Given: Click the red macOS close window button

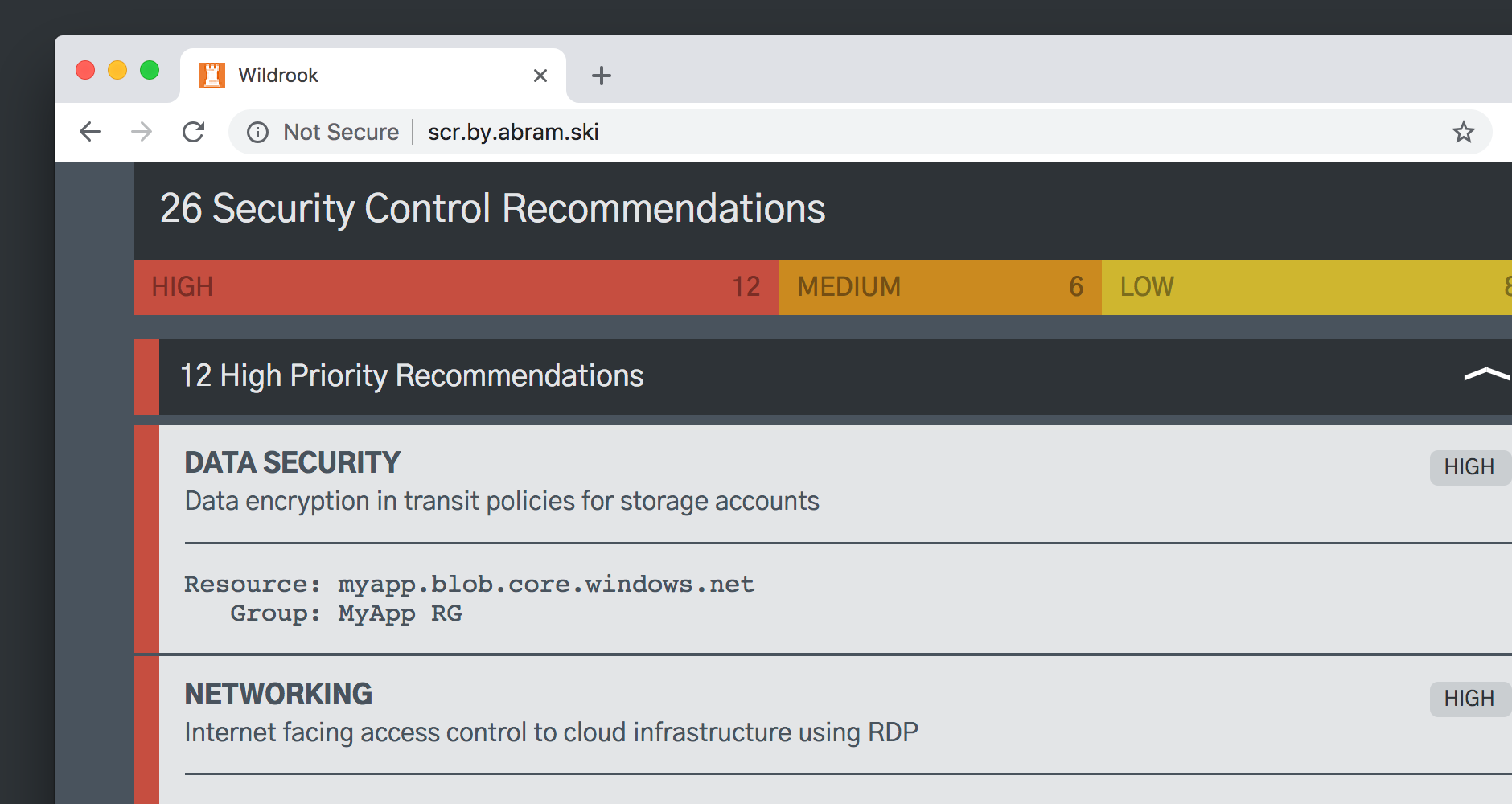Looking at the screenshot, I should 85,70.
